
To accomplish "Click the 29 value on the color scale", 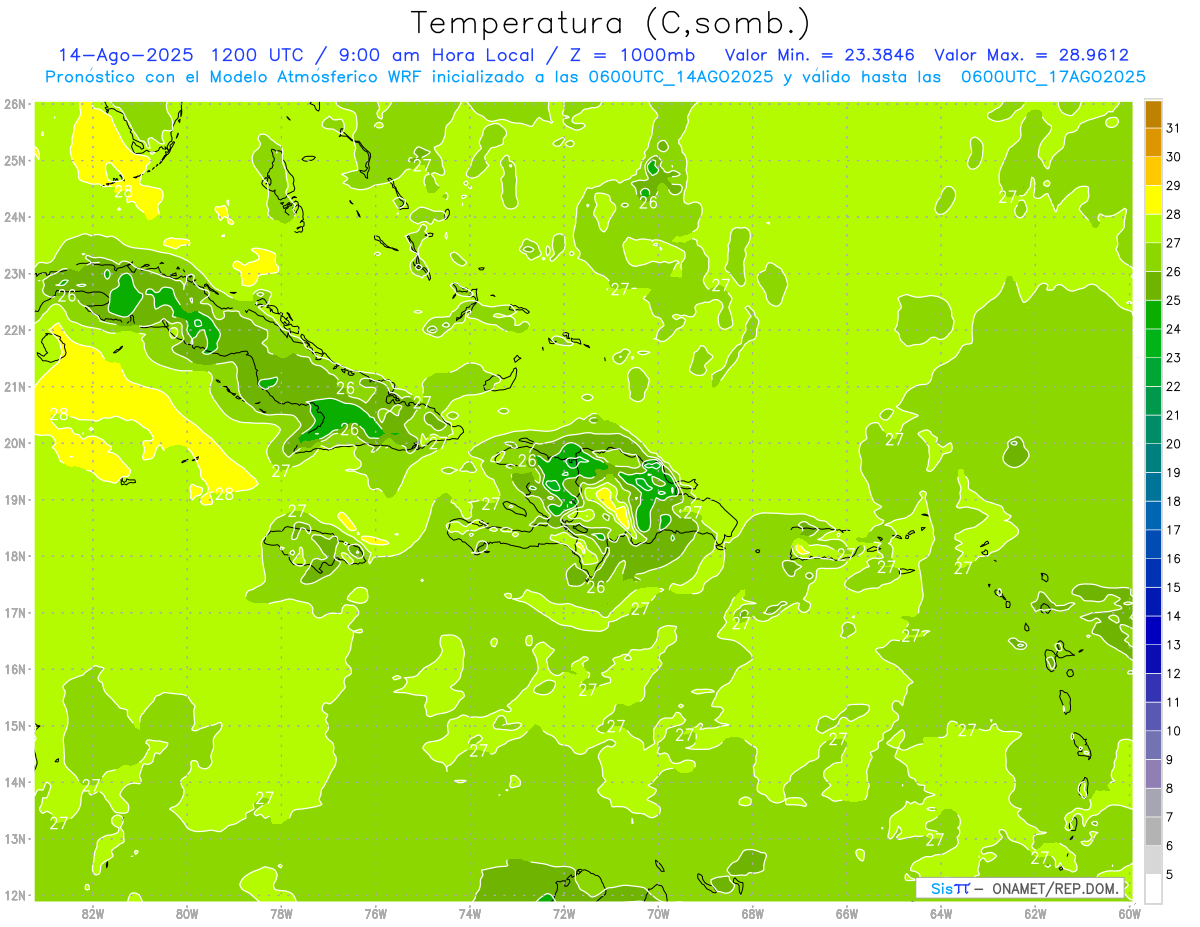I will click(x=1173, y=185).
